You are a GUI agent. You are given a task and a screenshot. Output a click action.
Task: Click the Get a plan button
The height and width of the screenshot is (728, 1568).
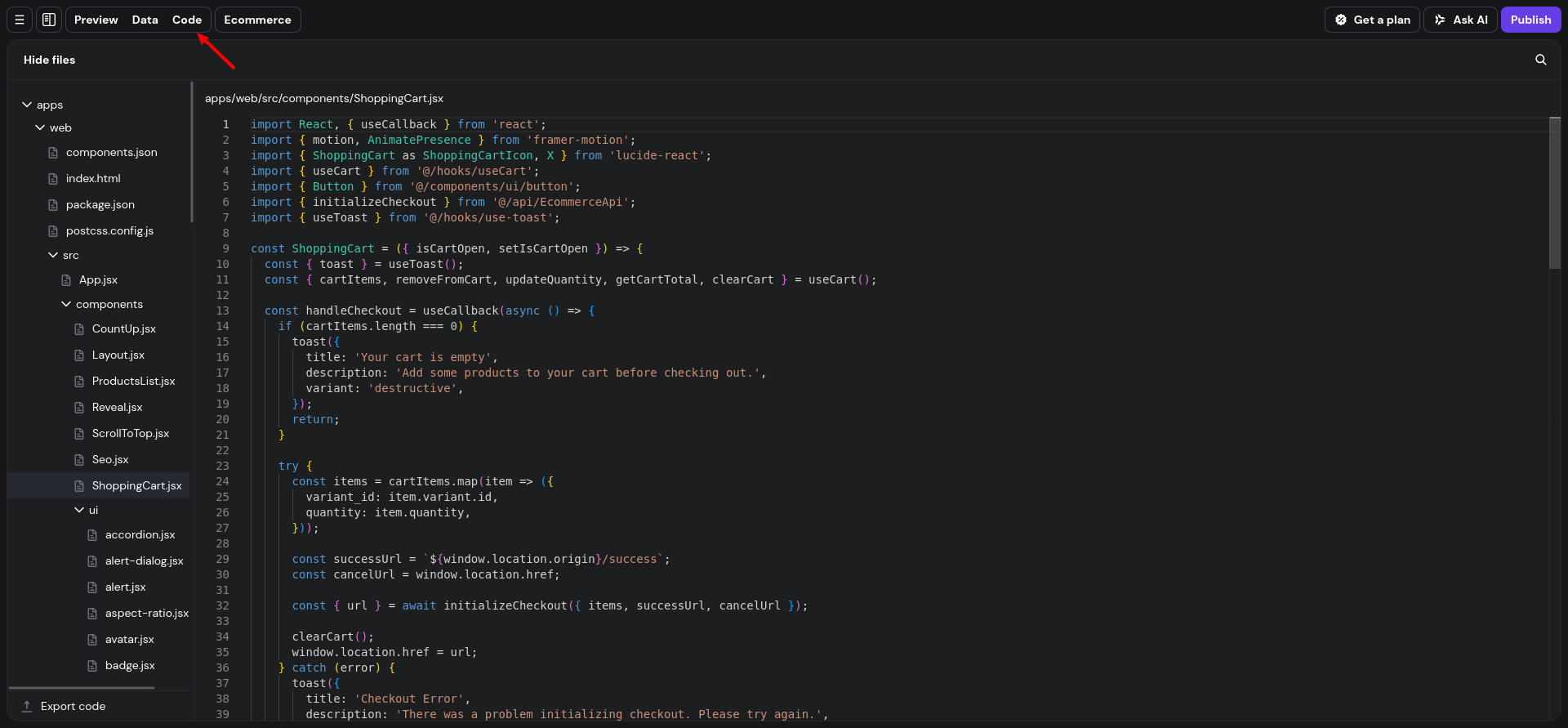tap(1372, 20)
